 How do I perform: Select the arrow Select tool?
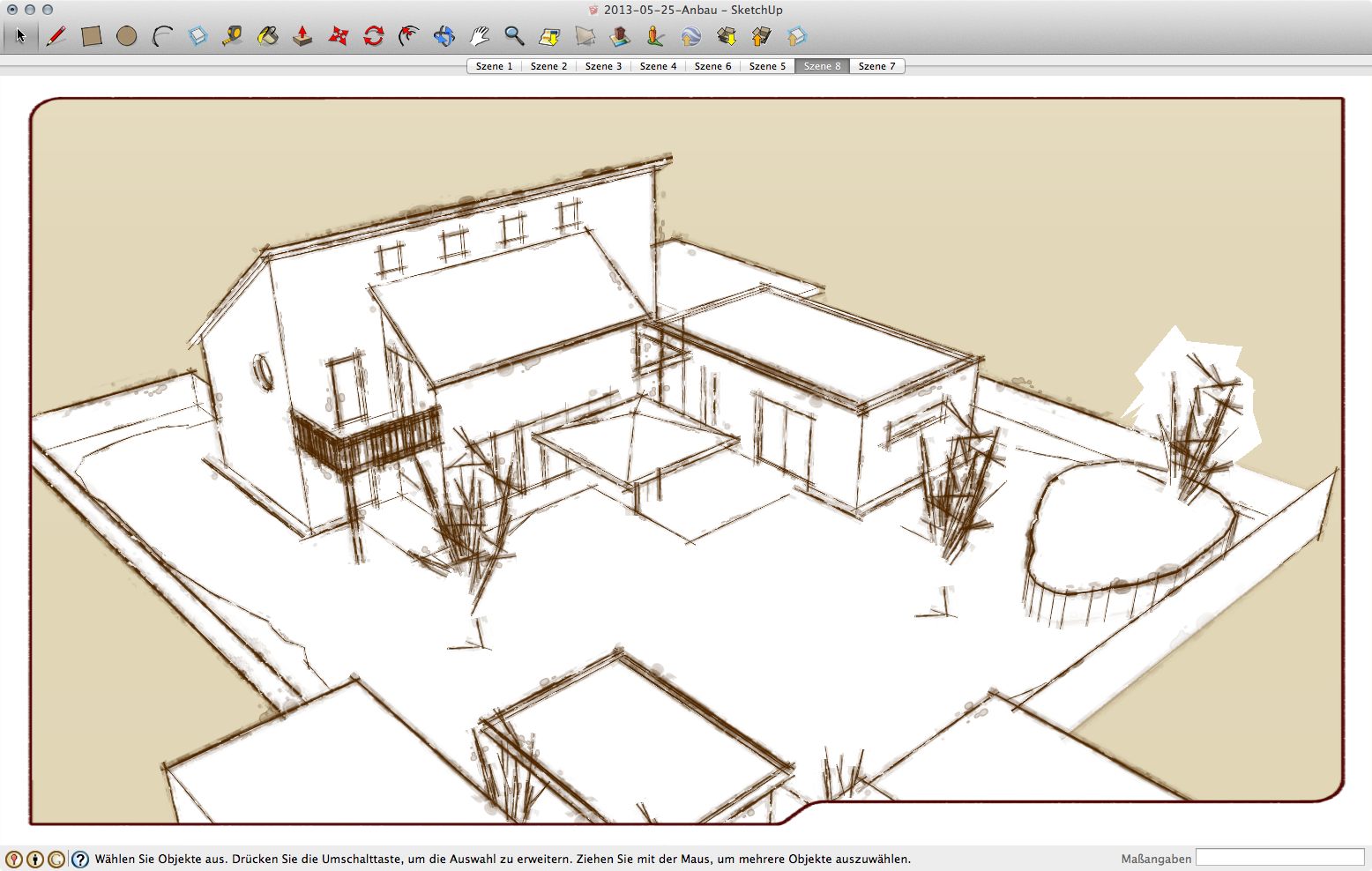pyautogui.click(x=20, y=36)
